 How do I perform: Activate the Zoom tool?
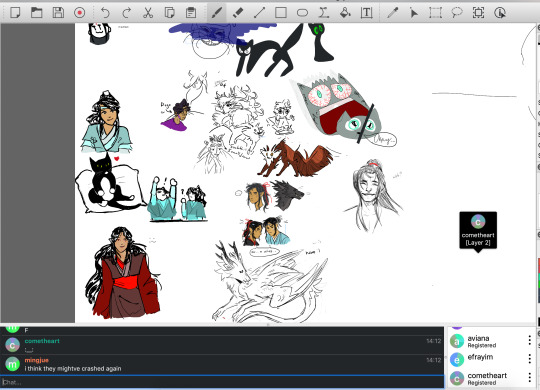[478, 13]
